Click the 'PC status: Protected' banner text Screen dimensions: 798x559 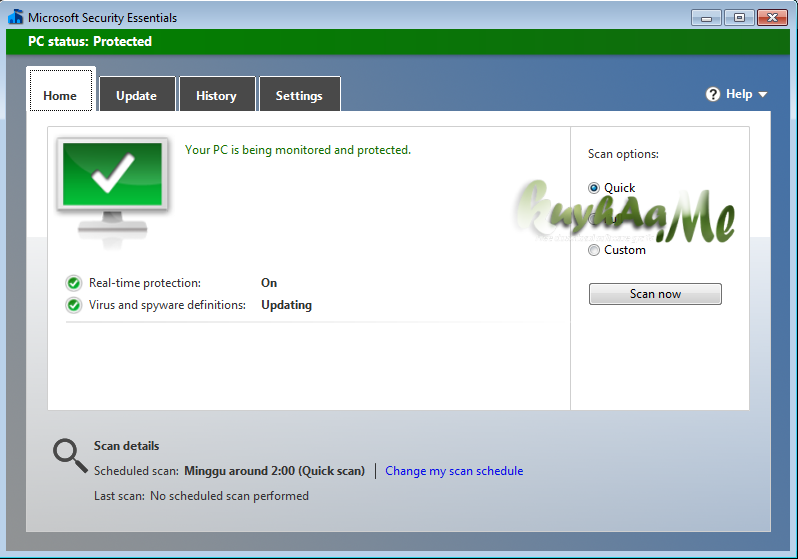click(x=90, y=41)
